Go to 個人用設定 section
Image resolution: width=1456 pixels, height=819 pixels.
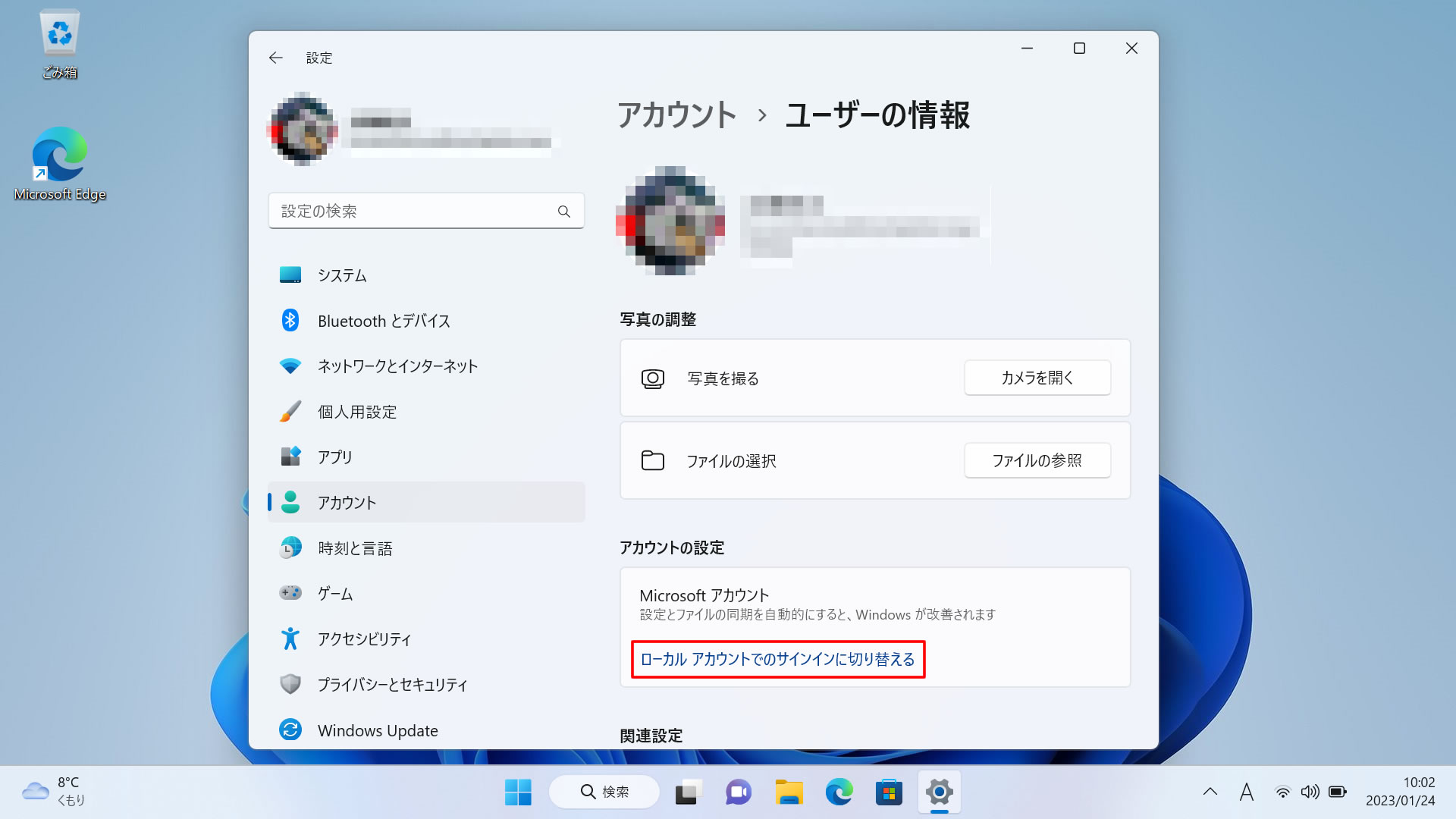click(x=426, y=412)
